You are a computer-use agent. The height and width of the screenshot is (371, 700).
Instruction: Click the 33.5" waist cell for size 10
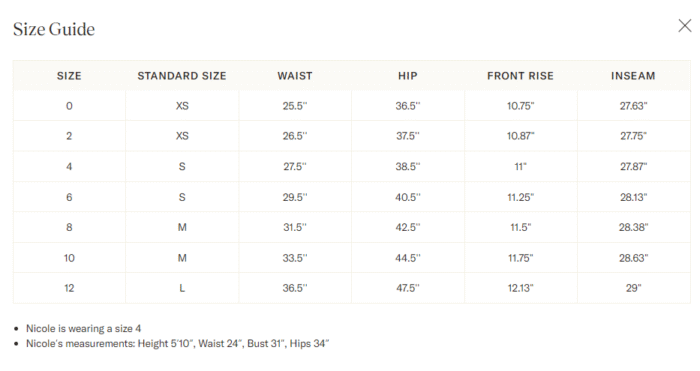tap(295, 258)
